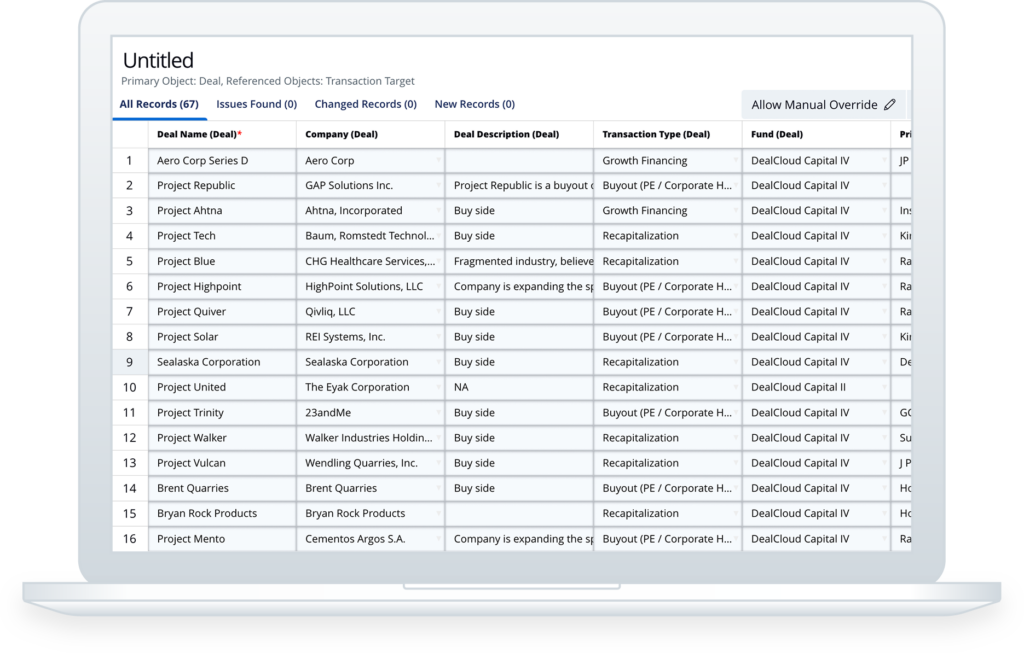Select the "Wendling Quarries, Inc." company cell
Image resolution: width=1024 pixels, height=653 pixels.
coord(371,463)
